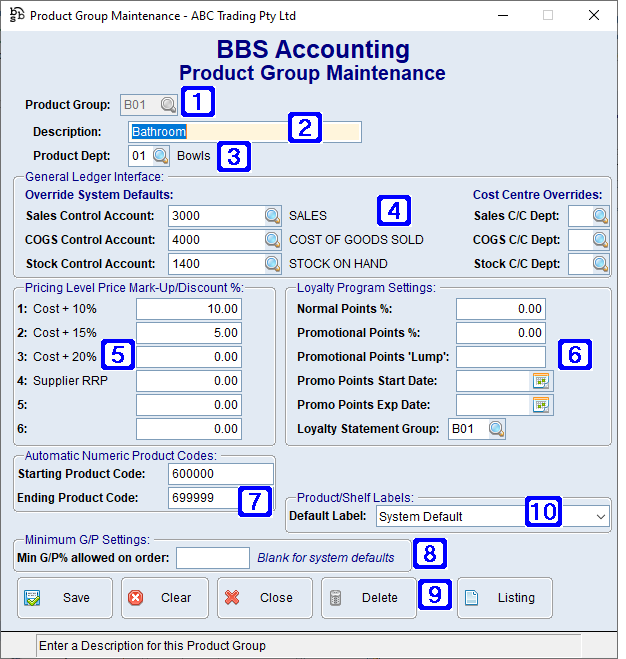The height and width of the screenshot is (659, 626).
Task: Search COGS Control Account lookup icon
Action: pos(272,240)
